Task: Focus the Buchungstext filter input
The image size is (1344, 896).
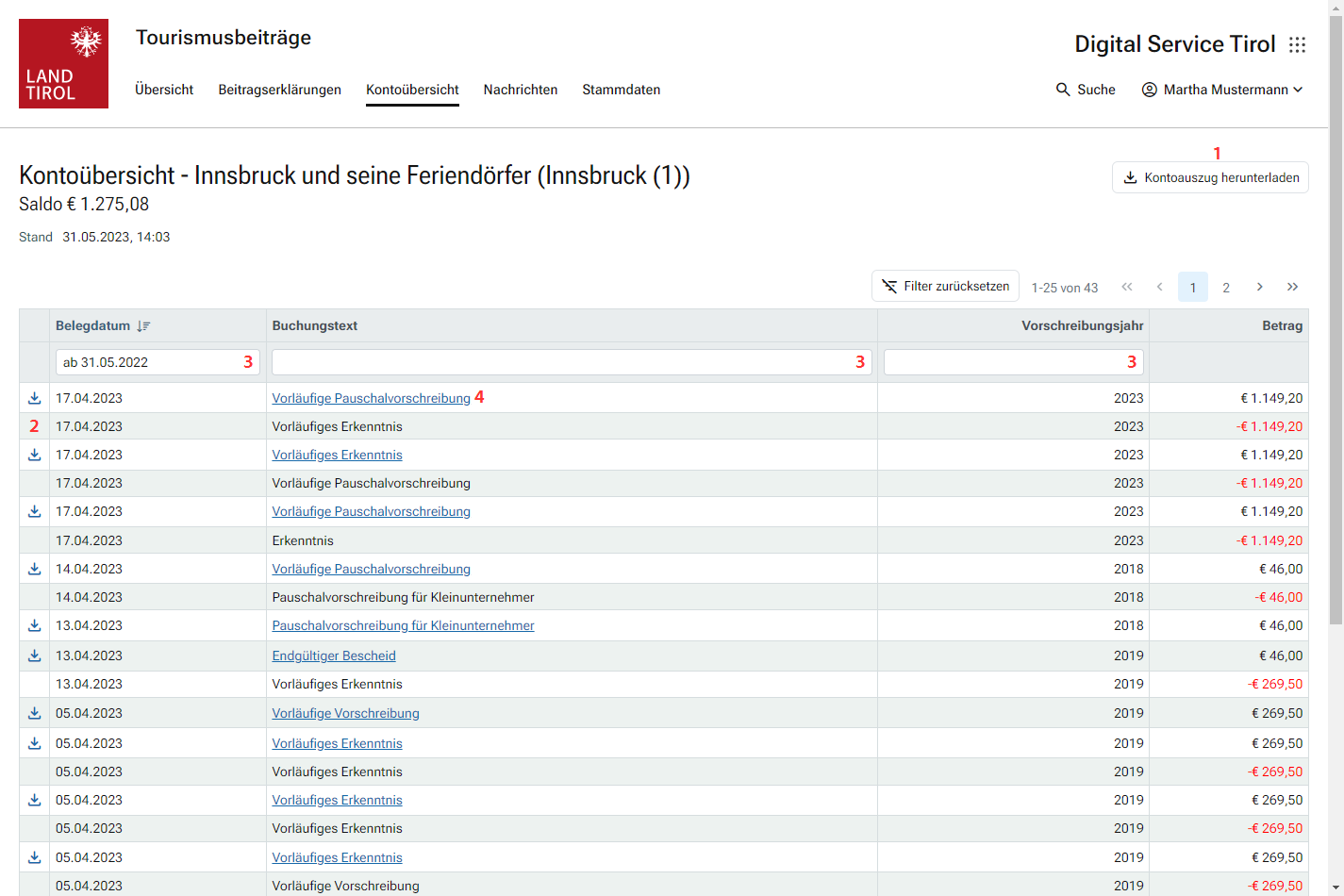Action: [x=561, y=362]
